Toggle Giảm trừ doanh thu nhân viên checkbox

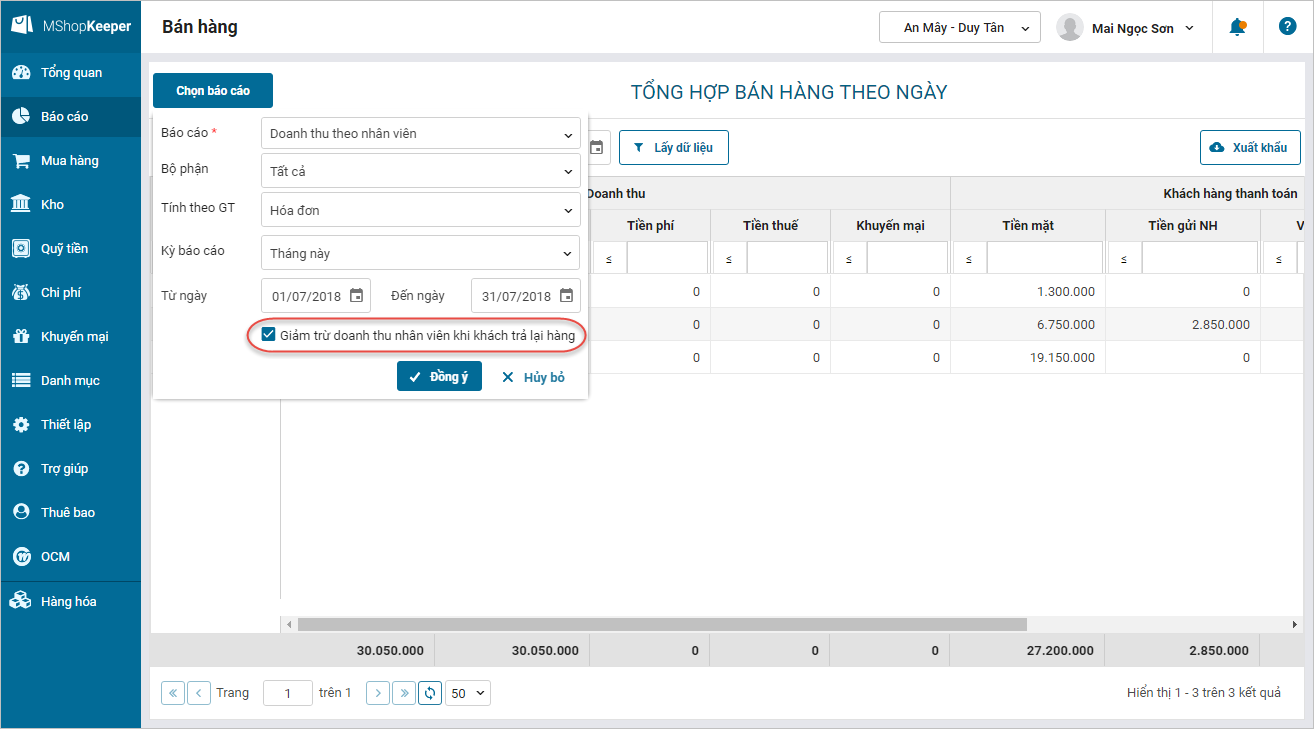point(268,335)
